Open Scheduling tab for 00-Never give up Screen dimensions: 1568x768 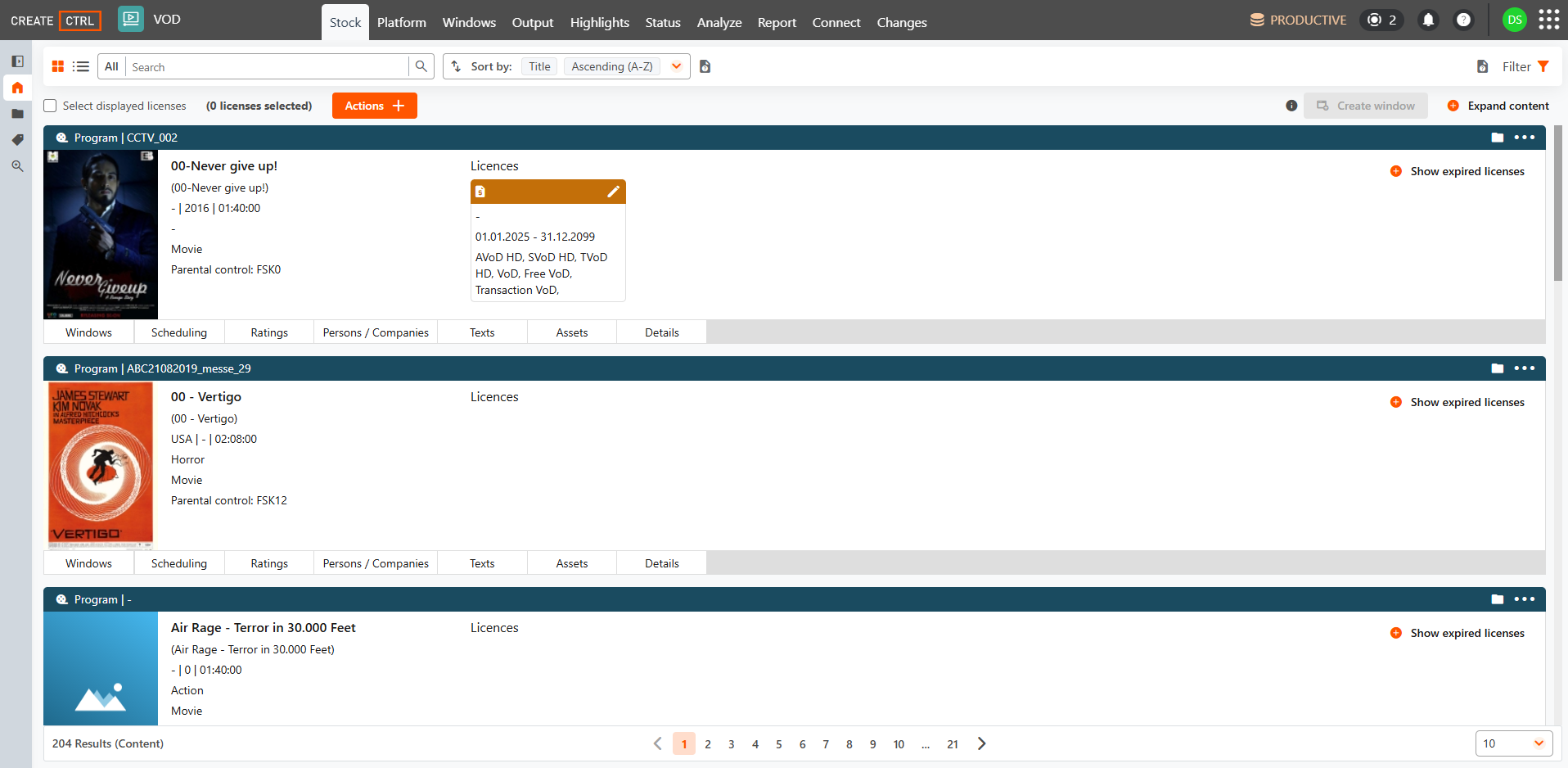(179, 332)
